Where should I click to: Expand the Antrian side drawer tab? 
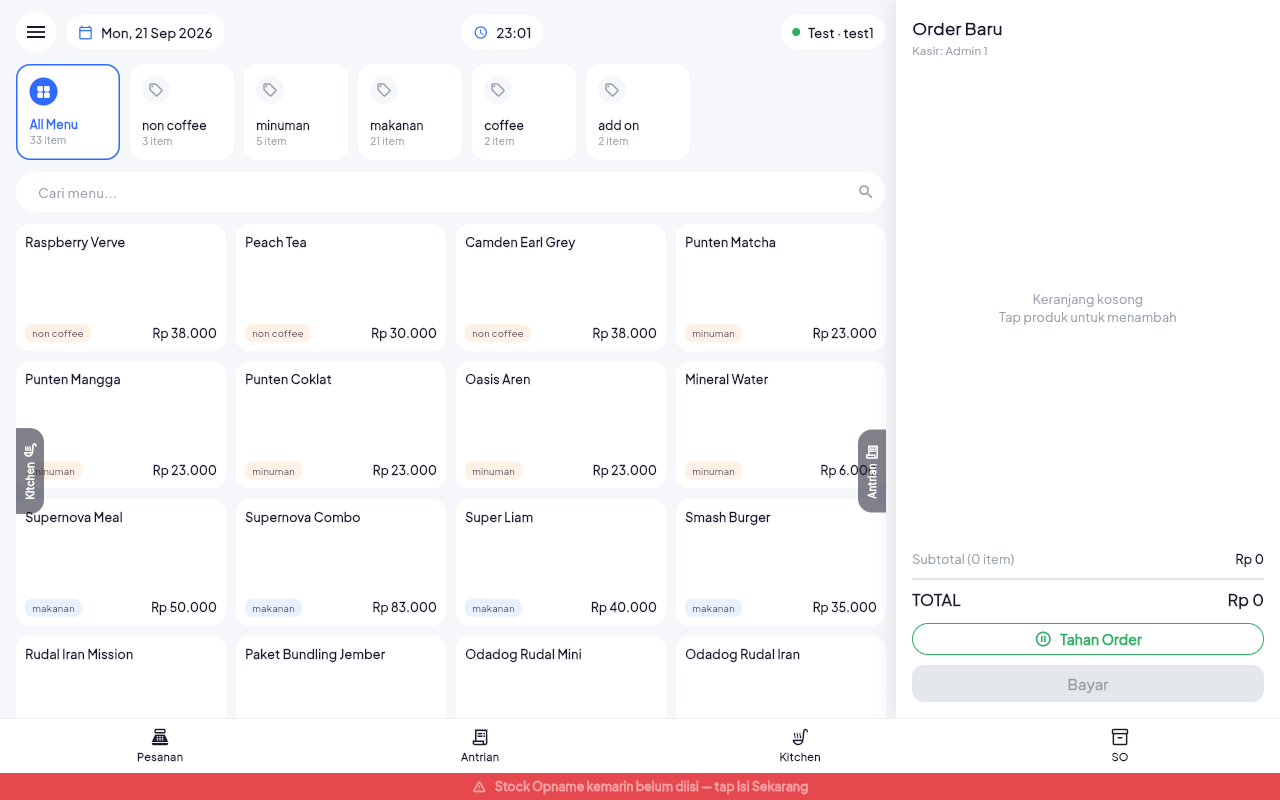point(872,471)
